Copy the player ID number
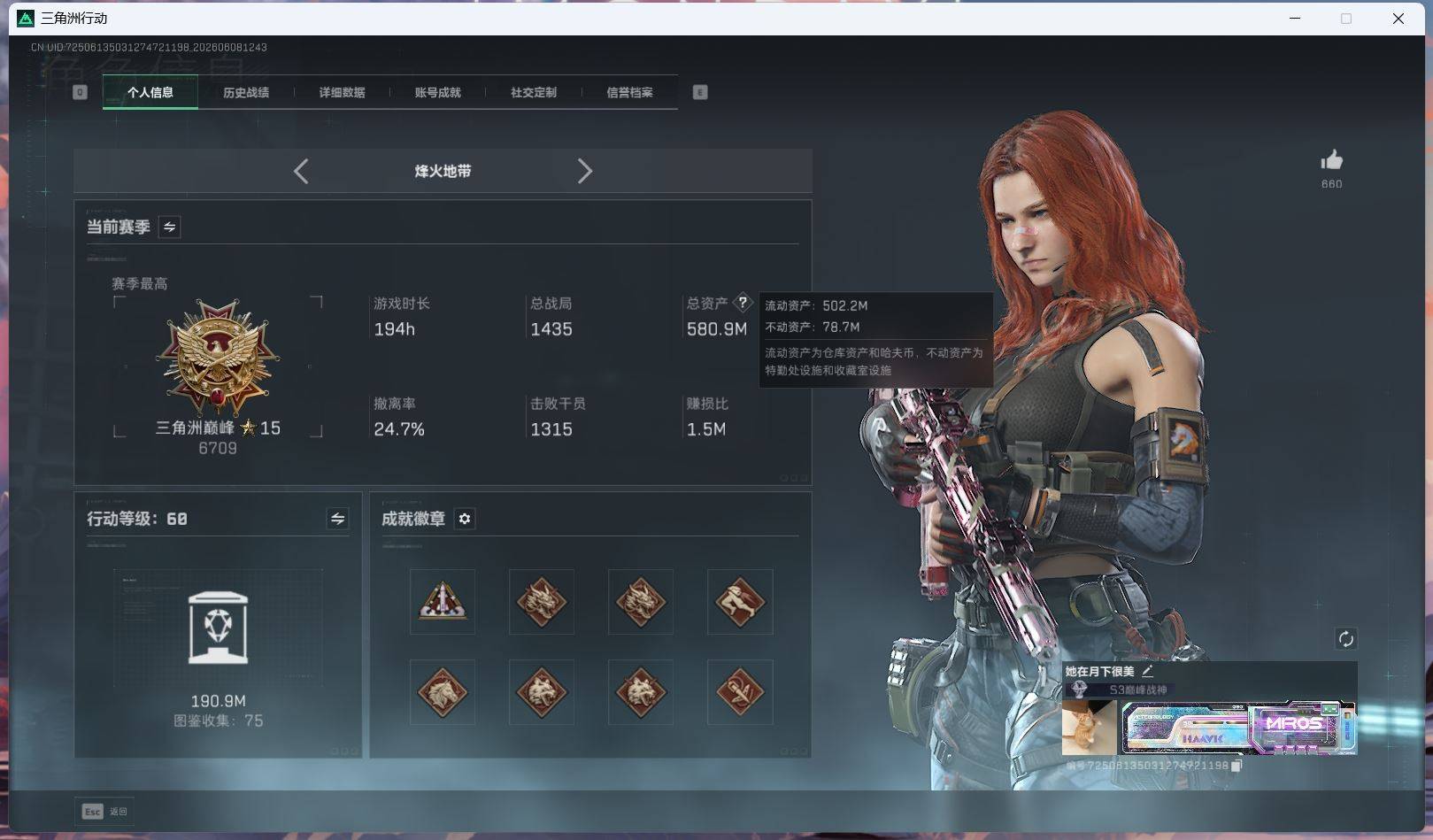 [1237, 766]
